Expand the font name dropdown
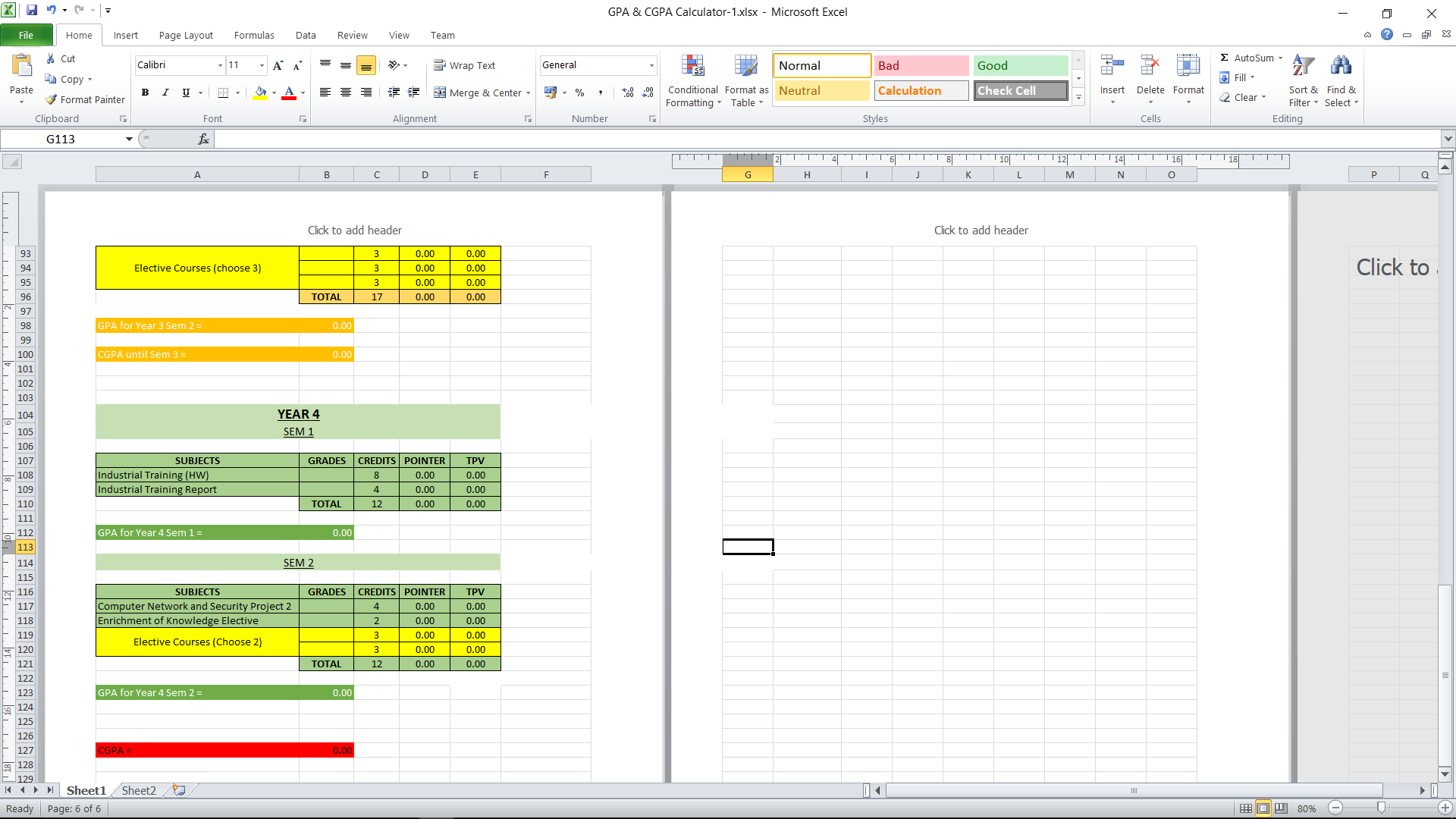Viewport: 1456px width, 819px height. point(220,65)
